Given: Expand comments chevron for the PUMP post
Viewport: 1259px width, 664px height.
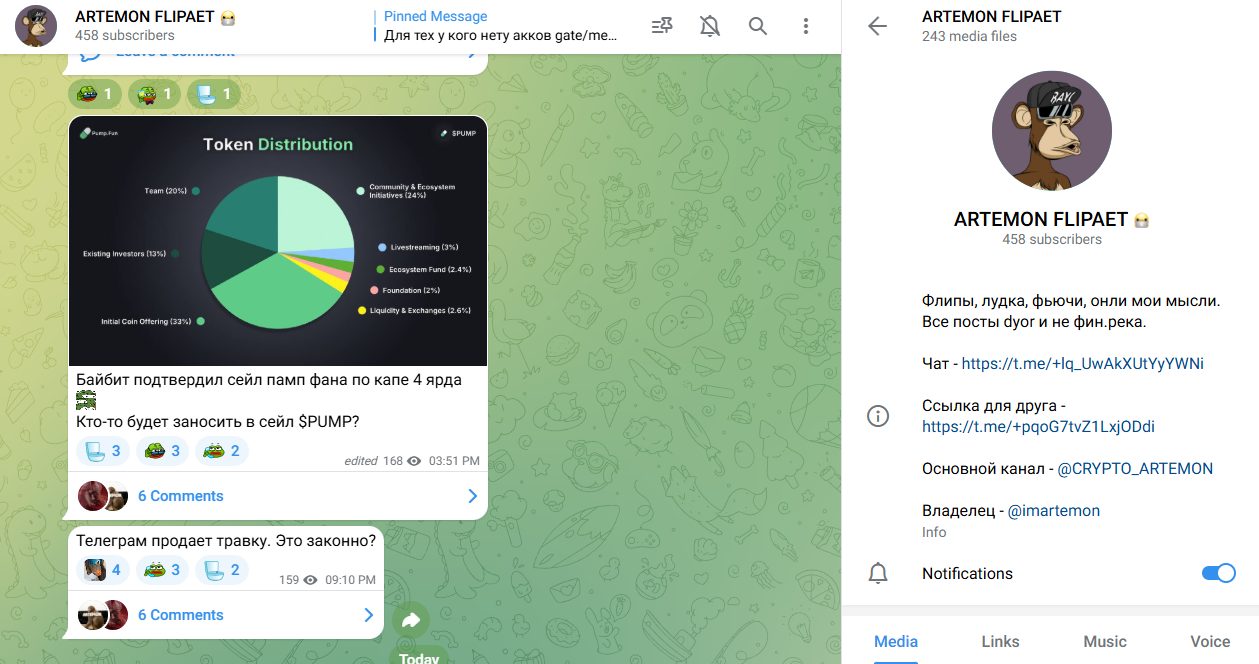Looking at the screenshot, I should pos(473,496).
